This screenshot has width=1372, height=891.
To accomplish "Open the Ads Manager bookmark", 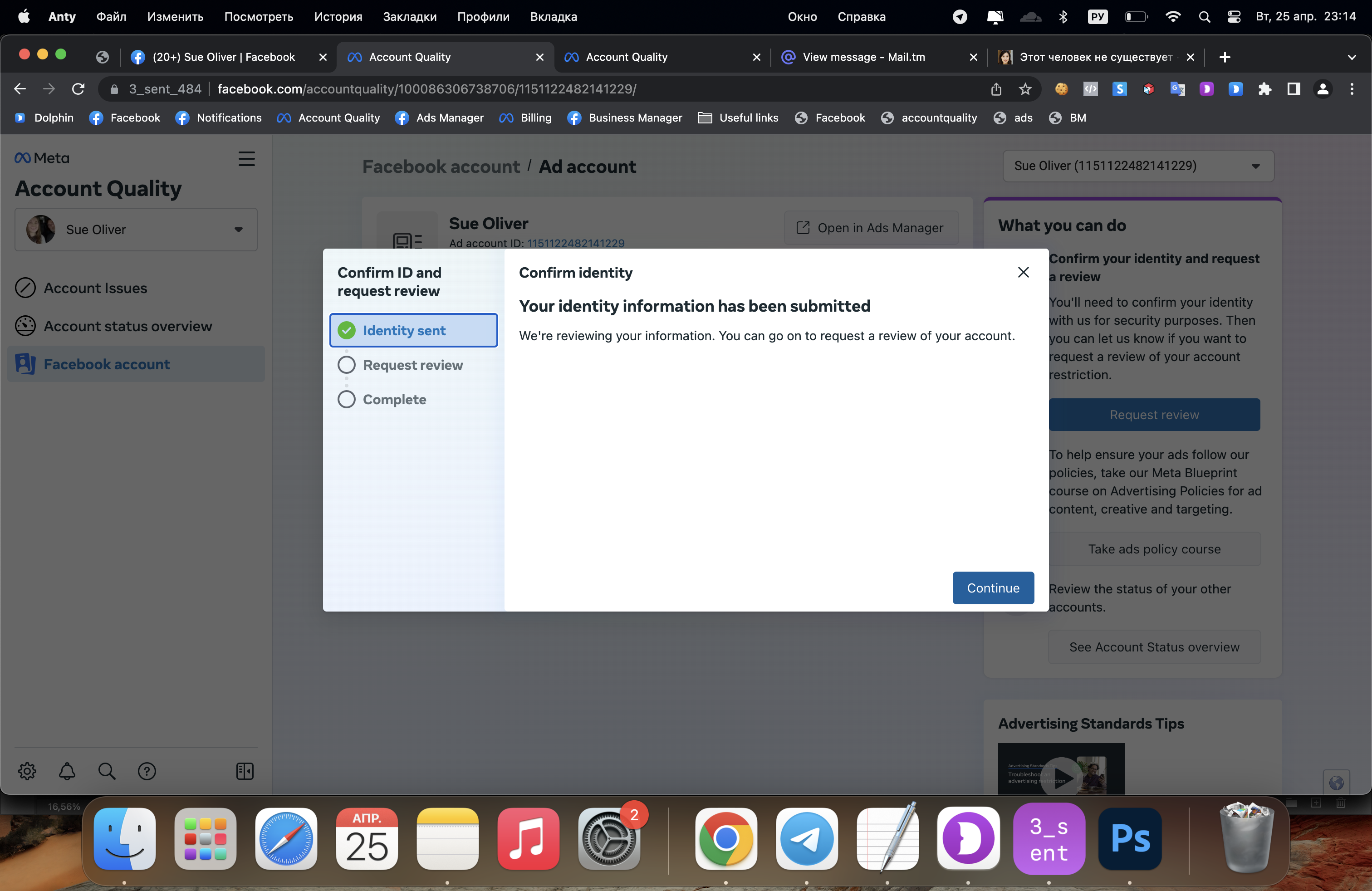I will coord(439,117).
